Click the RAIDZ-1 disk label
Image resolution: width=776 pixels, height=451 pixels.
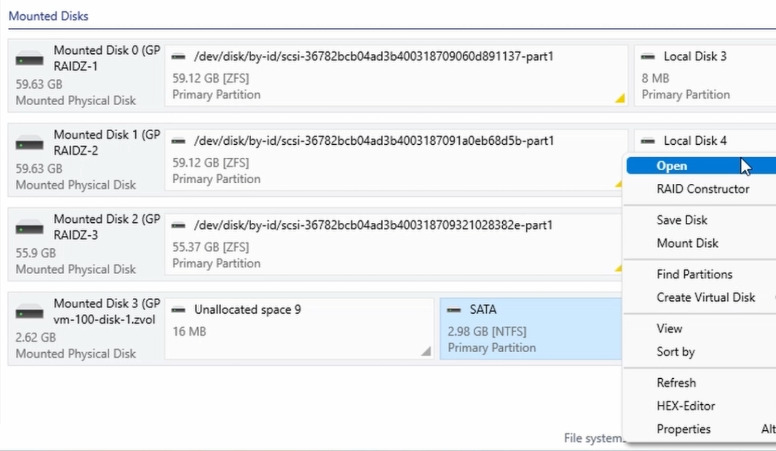click(76, 66)
